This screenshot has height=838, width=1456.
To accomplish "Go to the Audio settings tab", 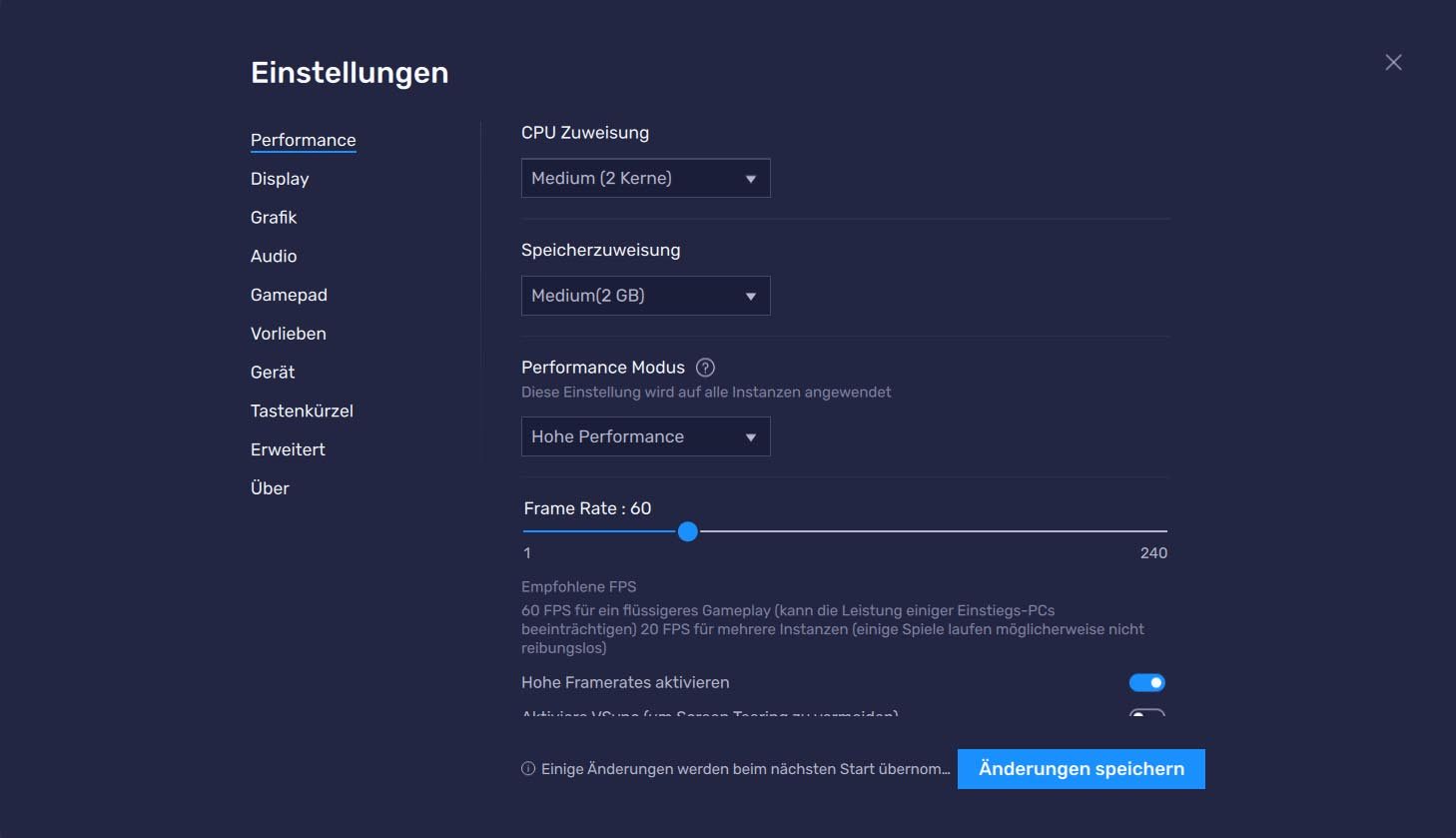I will coord(274,257).
